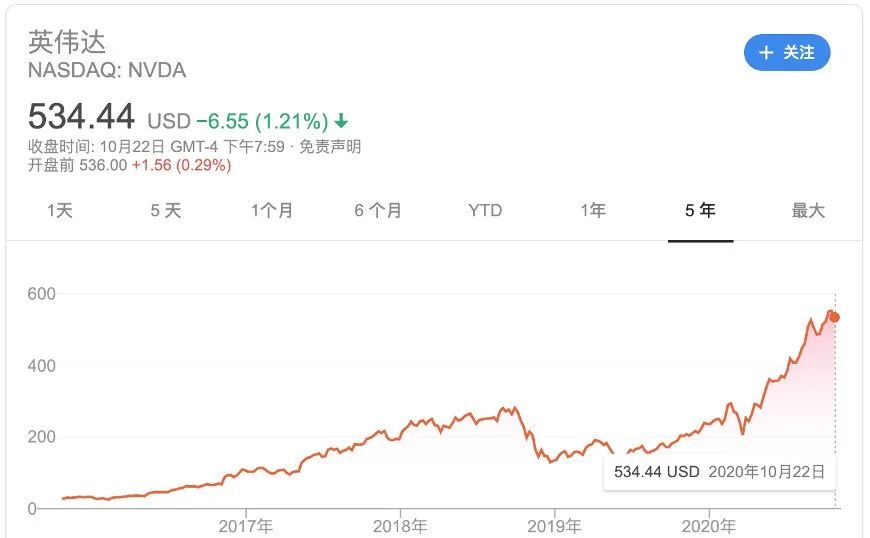Select the 5 天 time range tab
Viewport: 870px width, 538px height.
pos(166,211)
